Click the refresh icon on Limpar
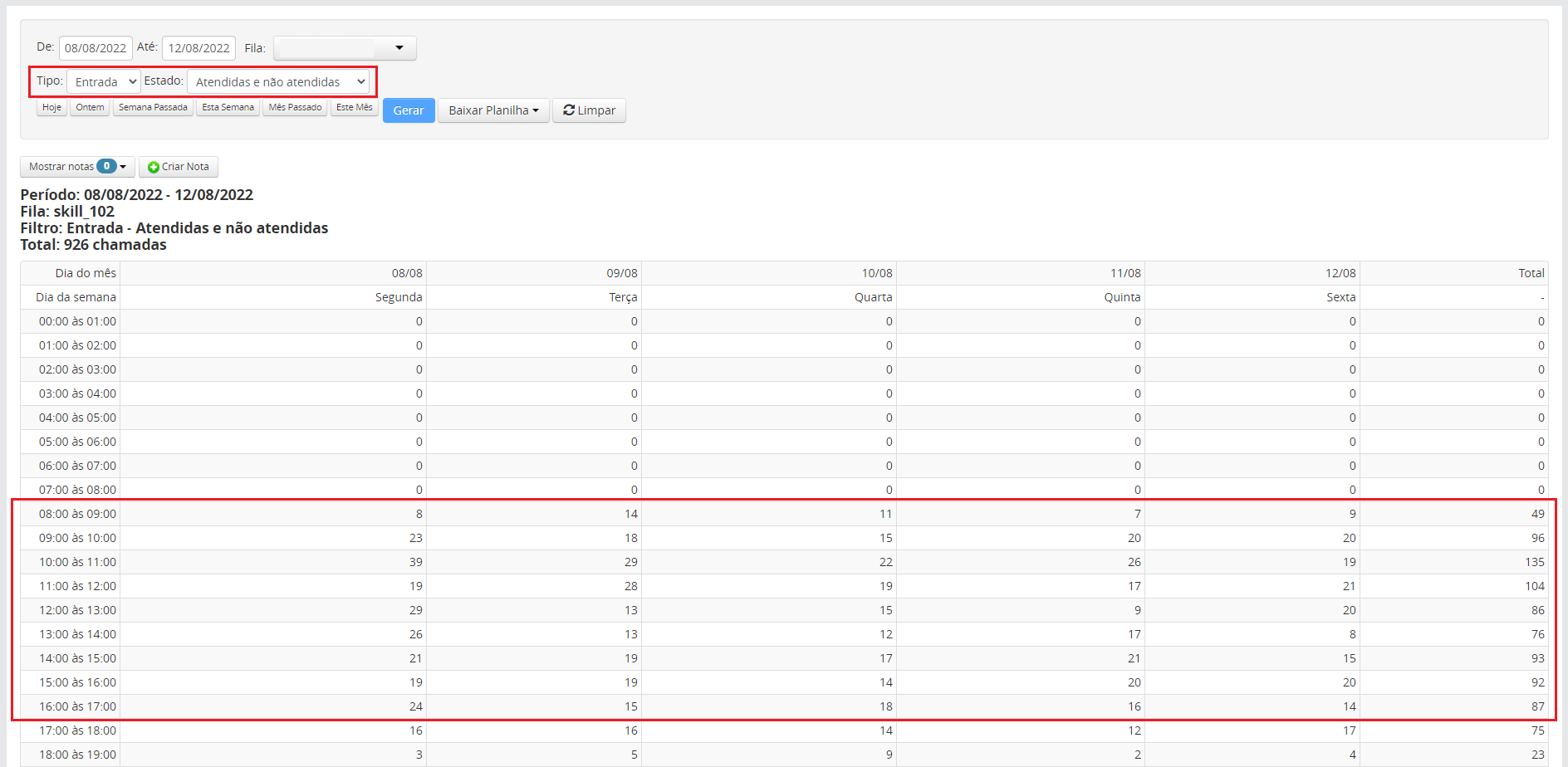 tap(569, 110)
